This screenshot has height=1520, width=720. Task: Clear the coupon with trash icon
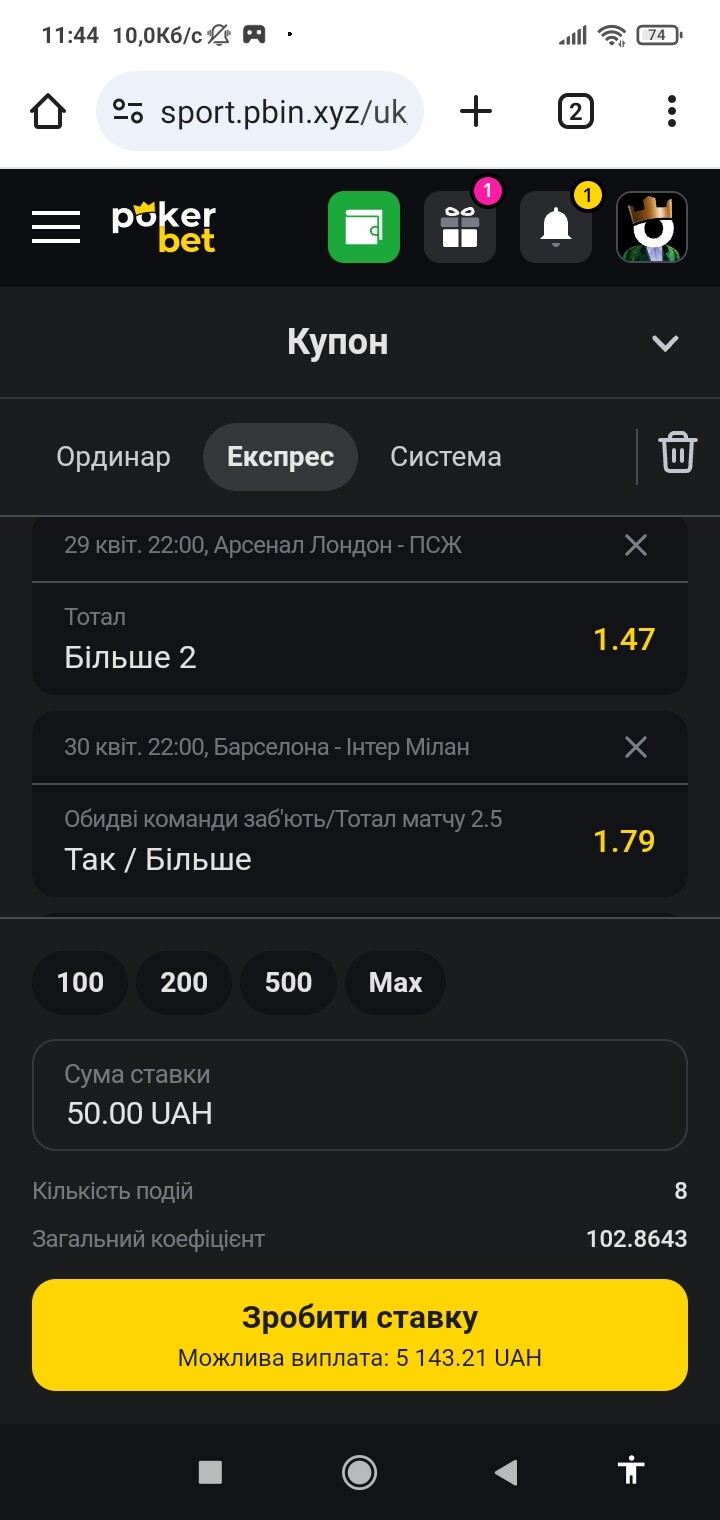tap(677, 453)
